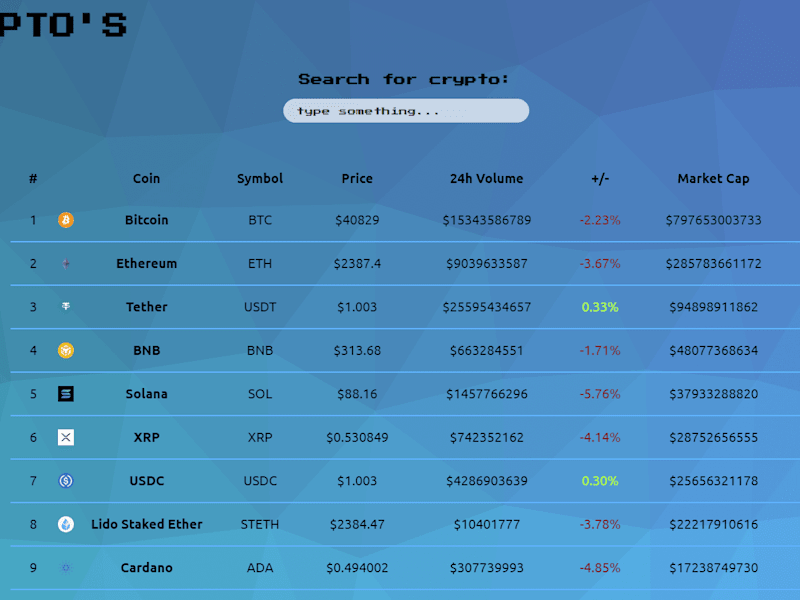Screen dimensions: 800x600
Task: Click Tether's 0.33% change value
Action: [x=600, y=307]
